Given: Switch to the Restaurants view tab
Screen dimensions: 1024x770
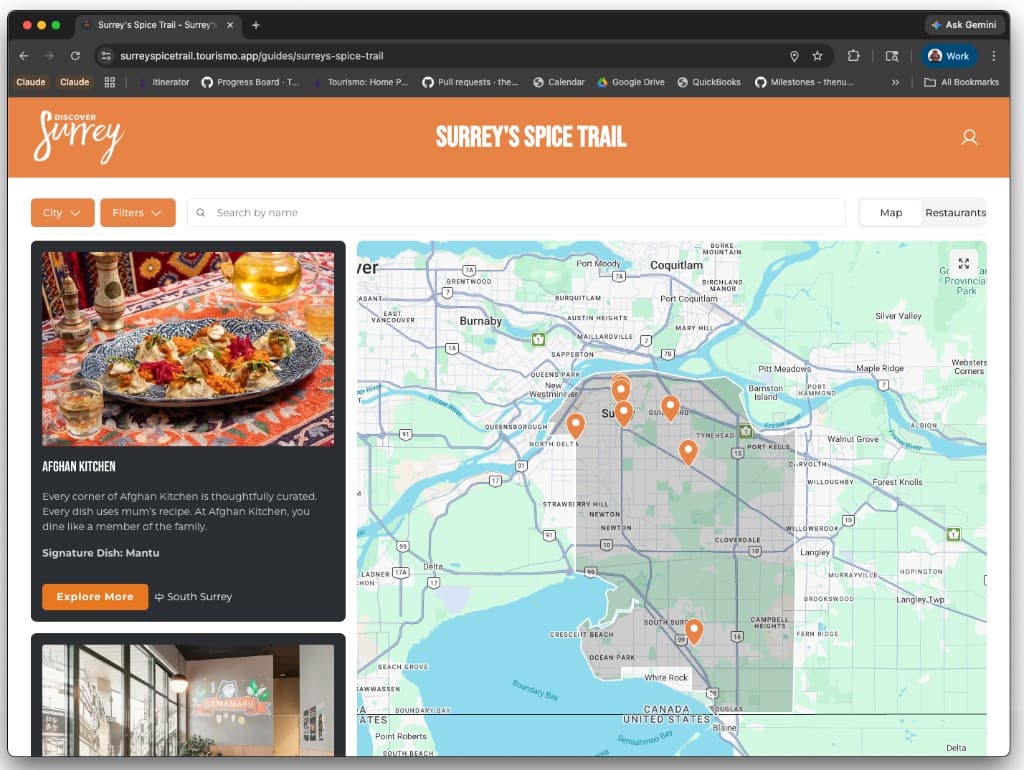Looking at the screenshot, I should pos(955,213).
